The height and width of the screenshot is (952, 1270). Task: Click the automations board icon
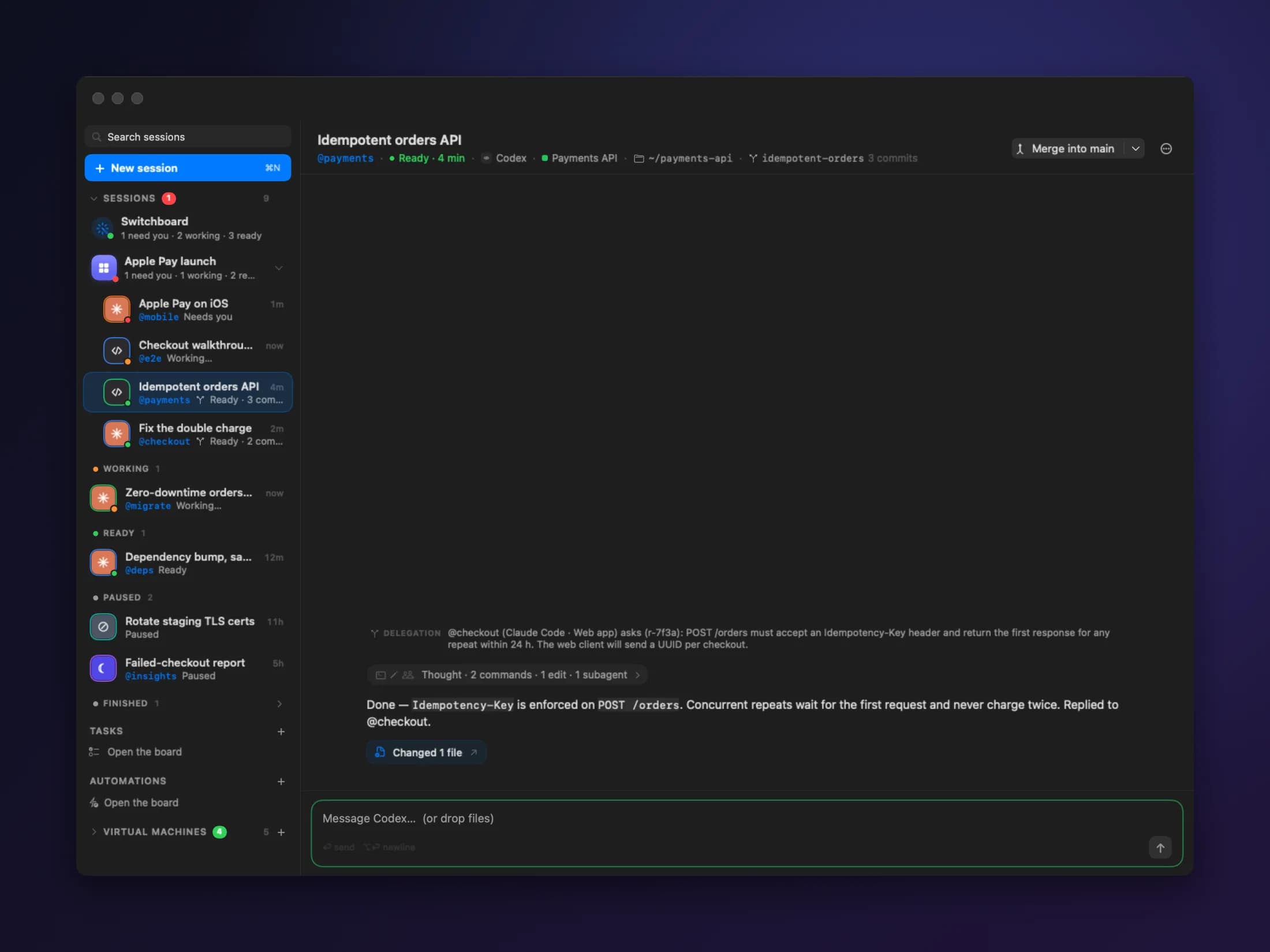94,802
